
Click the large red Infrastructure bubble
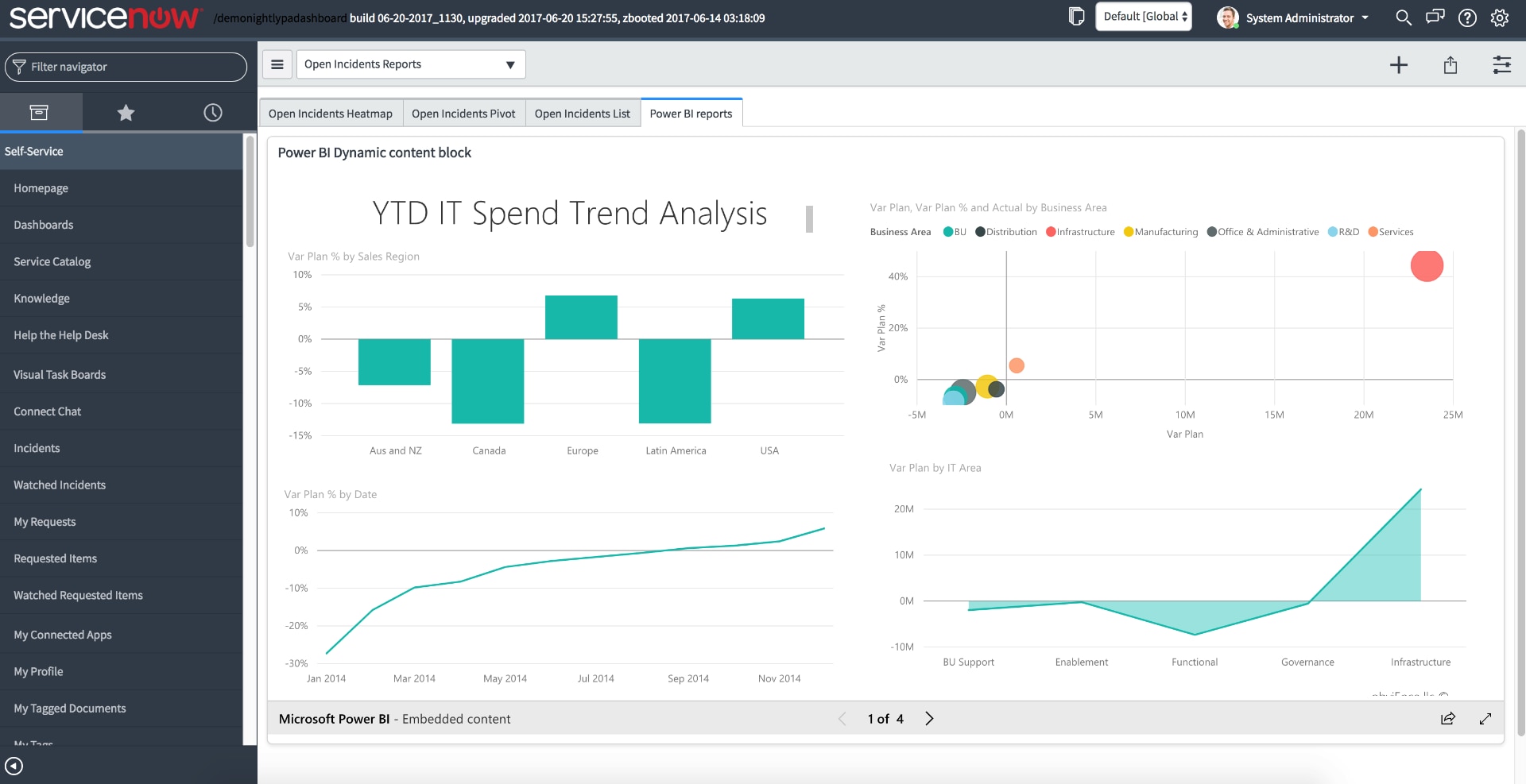(x=1427, y=265)
